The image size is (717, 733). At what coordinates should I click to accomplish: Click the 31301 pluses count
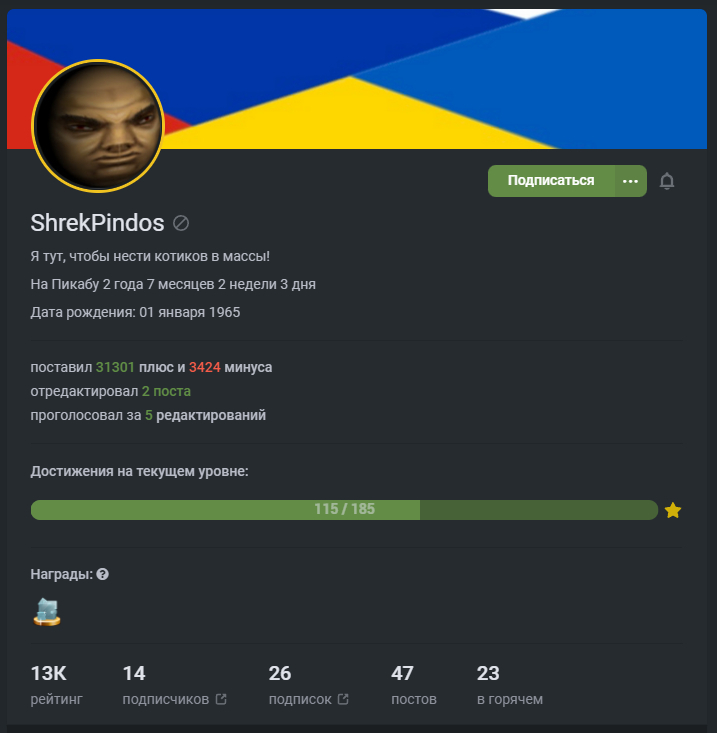click(115, 367)
